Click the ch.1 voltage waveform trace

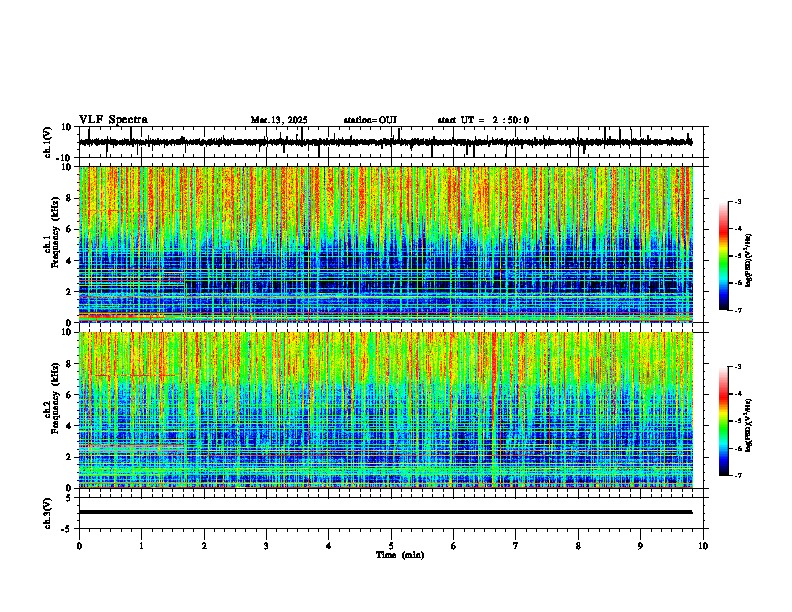(385, 142)
